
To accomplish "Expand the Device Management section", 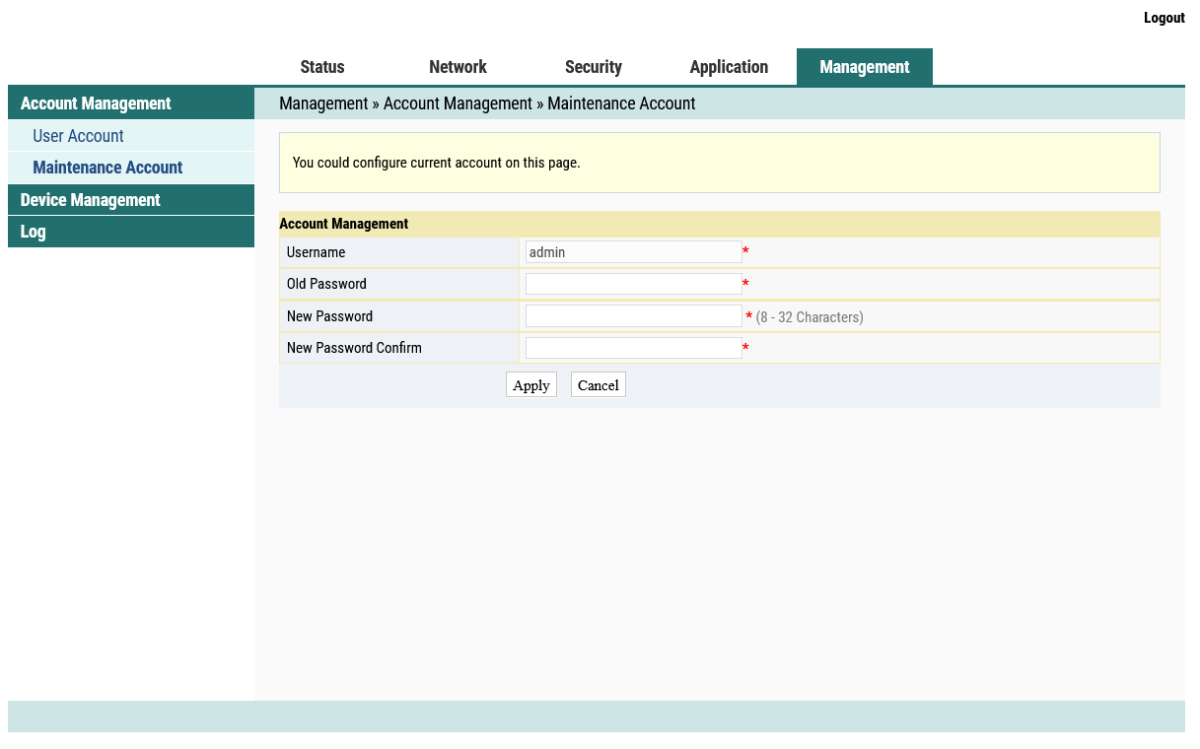I will 90,200.
